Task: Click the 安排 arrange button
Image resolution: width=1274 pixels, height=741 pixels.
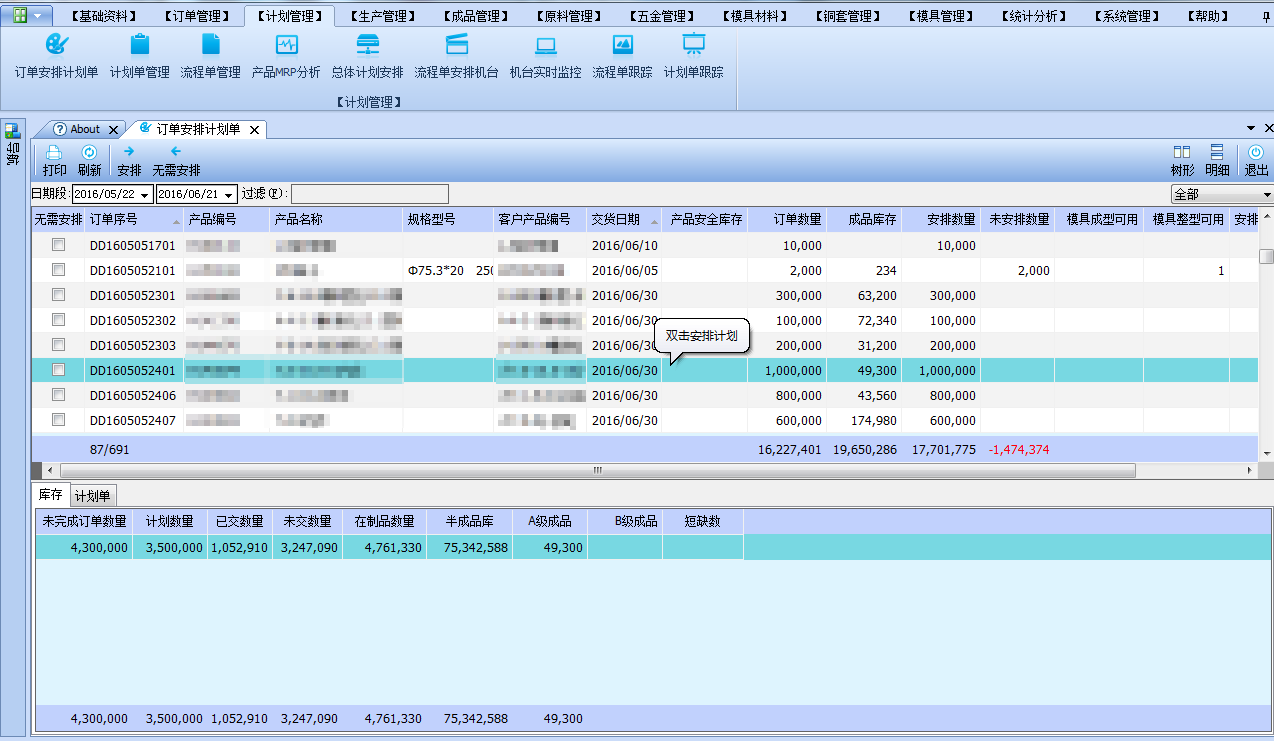Action: coord(129,160)
